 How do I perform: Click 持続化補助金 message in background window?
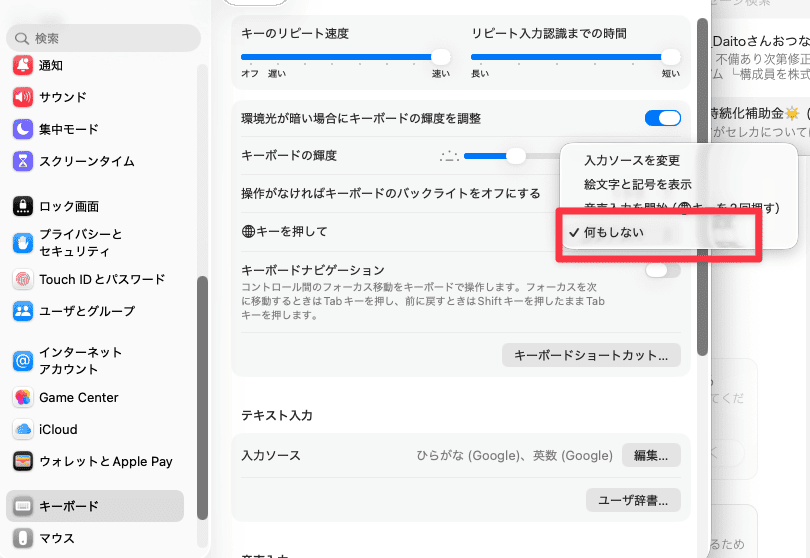pos(760,122)
